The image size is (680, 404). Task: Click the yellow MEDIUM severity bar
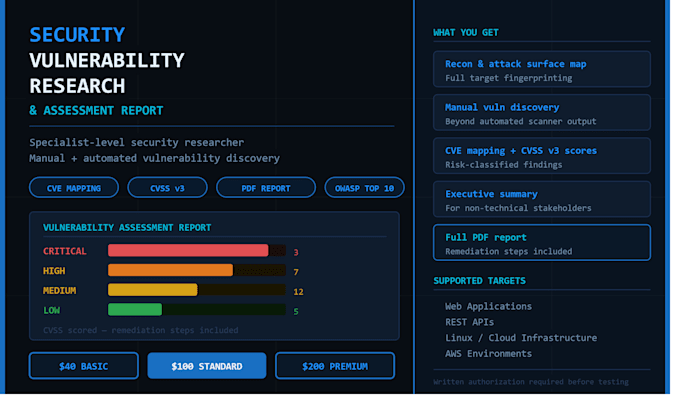[153, 290]
